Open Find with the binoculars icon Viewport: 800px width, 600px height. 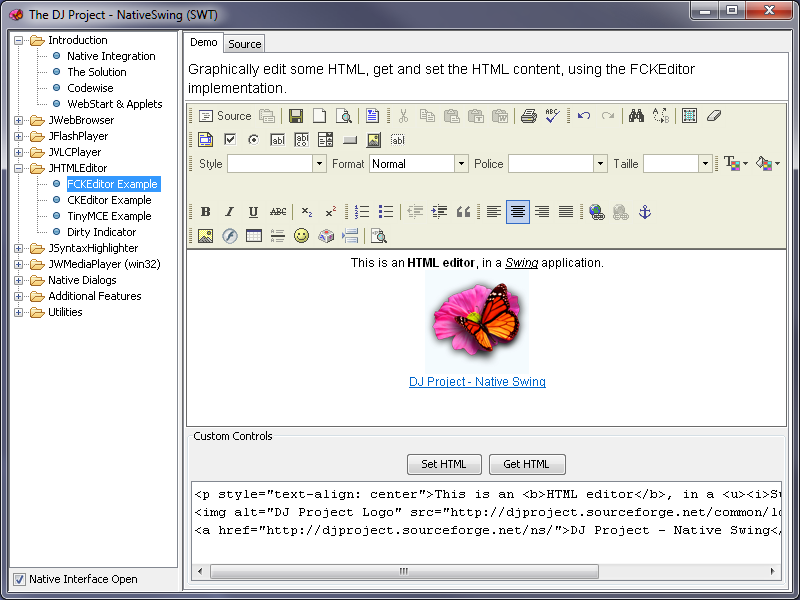(636, 116)
